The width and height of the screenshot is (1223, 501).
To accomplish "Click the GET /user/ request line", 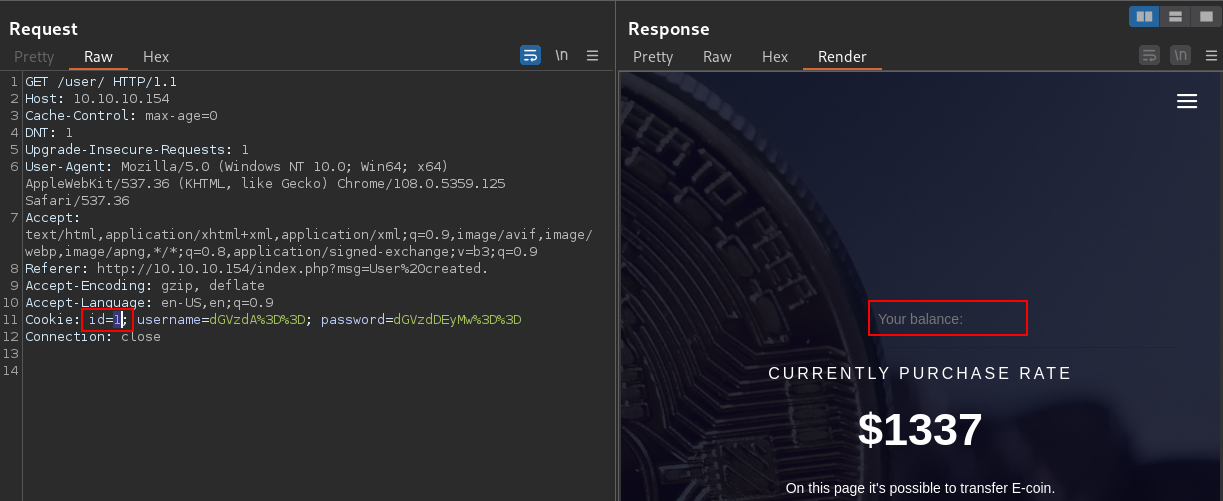I will pos(101,82).
